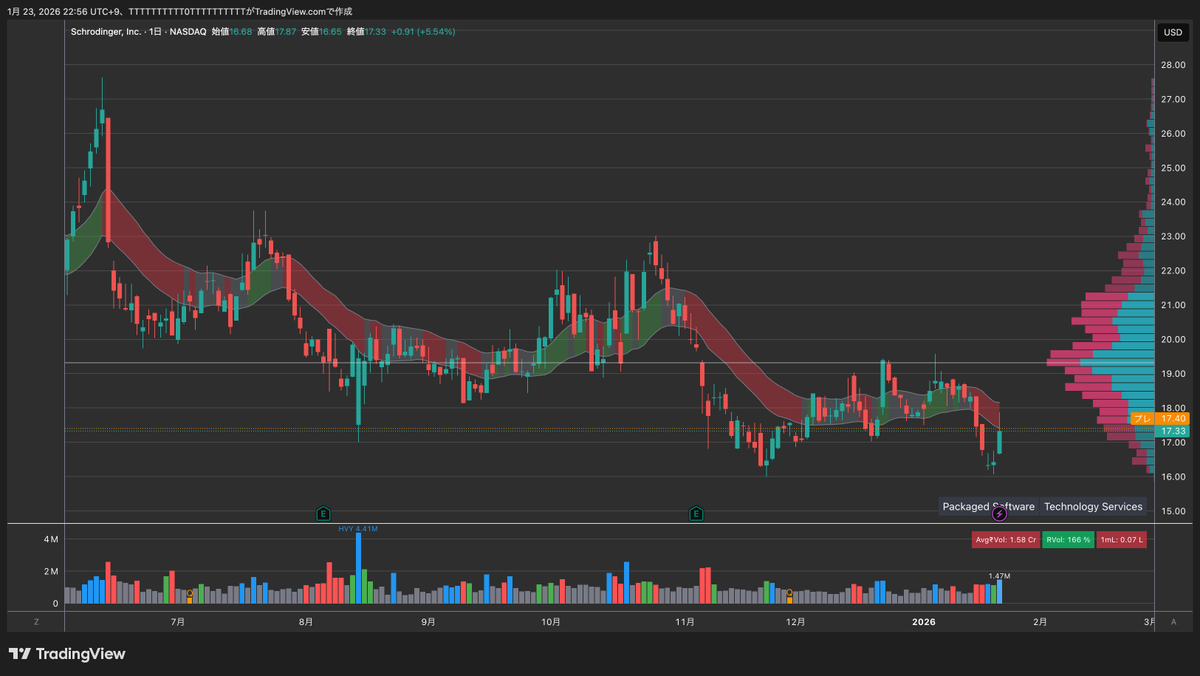Click the Technology Services tag
The height and width of the screenshot is (676, 1200).
click(x=1093, y=506)
